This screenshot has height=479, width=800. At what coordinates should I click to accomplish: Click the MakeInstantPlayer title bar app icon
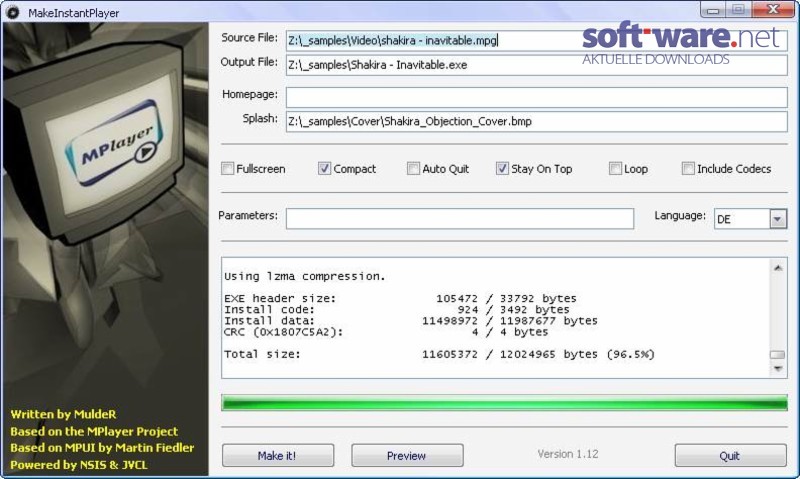pyautogui.click(x=13, y=12)
